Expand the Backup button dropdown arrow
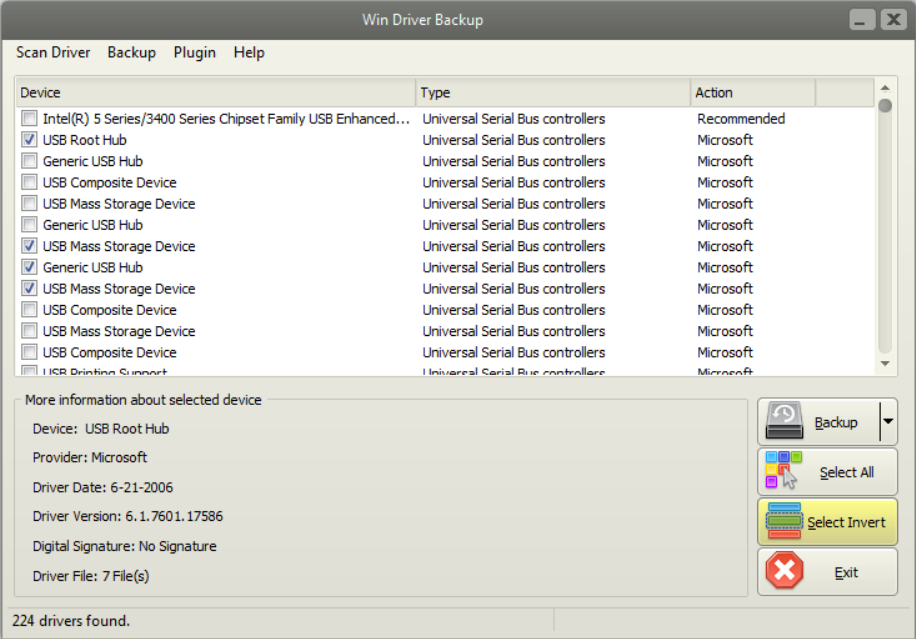 (888, 422)
